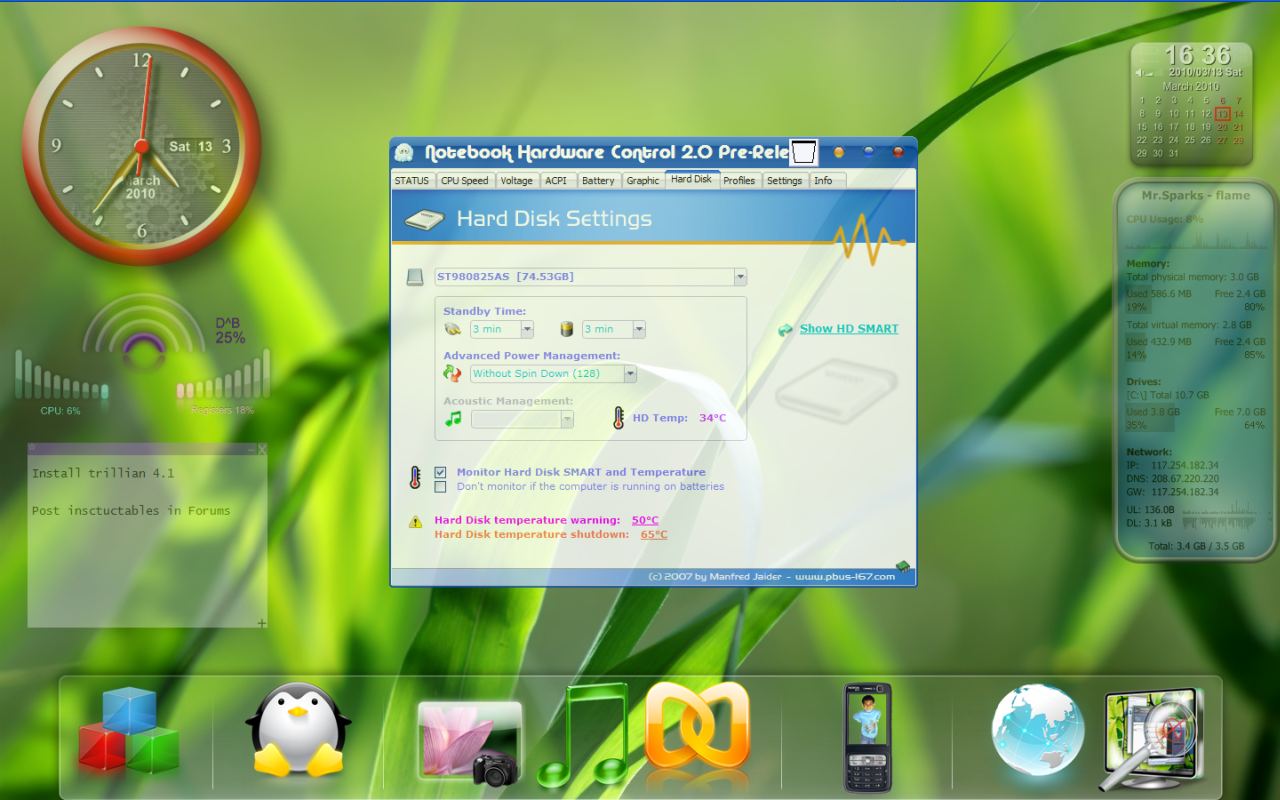Open the Nokia phone dock icon
Viewport: 1280px width, 800px height.
coord(867,737)
